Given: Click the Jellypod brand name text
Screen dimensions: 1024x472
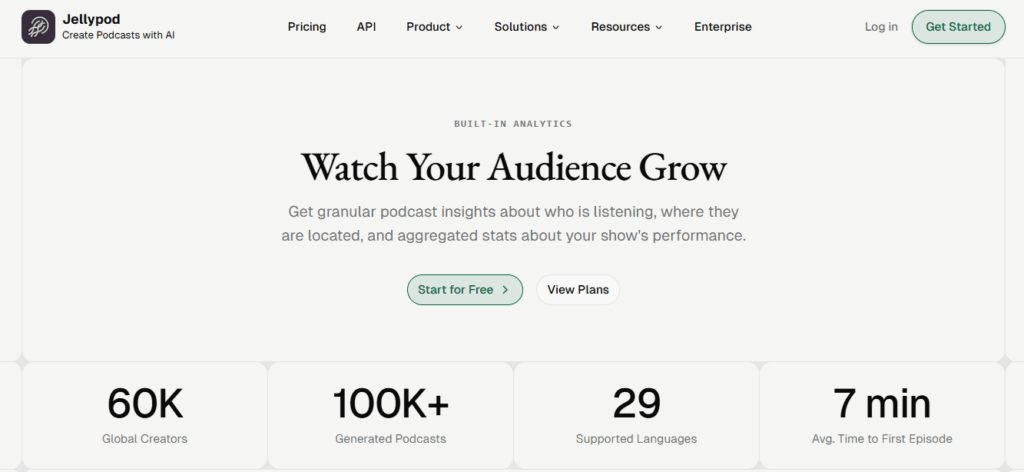Looking at the screenshot, I should point(86,19).
